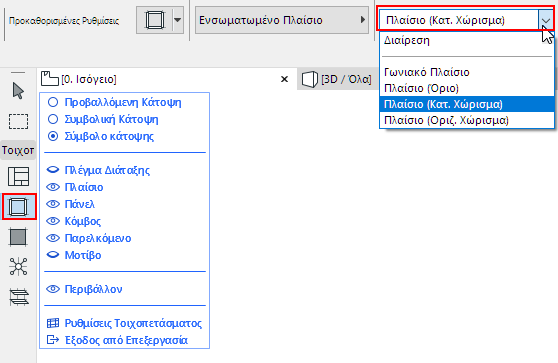This screenshot has height=363, width=558.
Task: Toggle visibility of Πλέγμα Διάταξης
Action: click(53, 170)
